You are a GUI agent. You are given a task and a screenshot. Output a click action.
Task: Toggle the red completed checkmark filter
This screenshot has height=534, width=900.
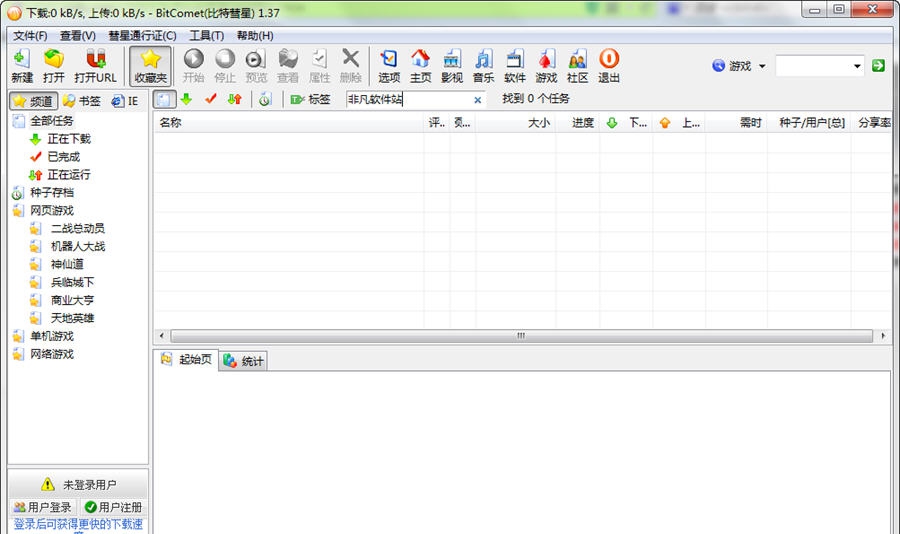(210, 99)
